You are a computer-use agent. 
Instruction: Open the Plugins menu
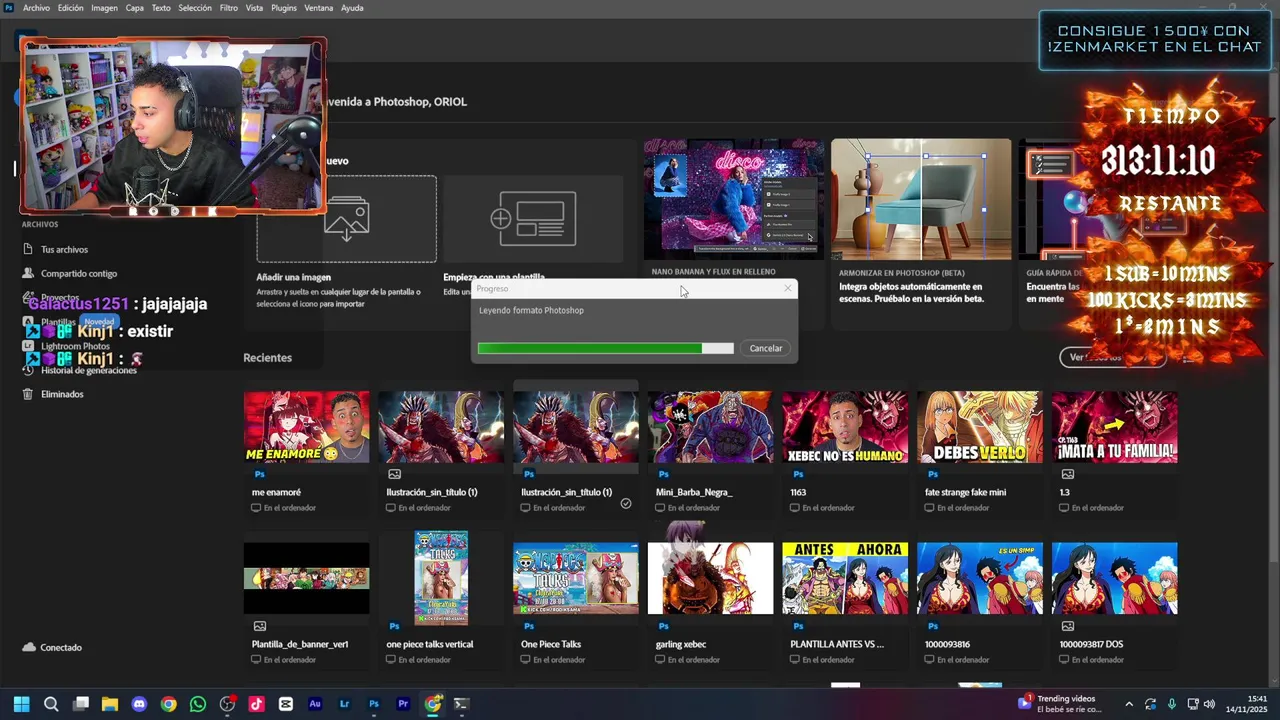[x=284, y=8]
